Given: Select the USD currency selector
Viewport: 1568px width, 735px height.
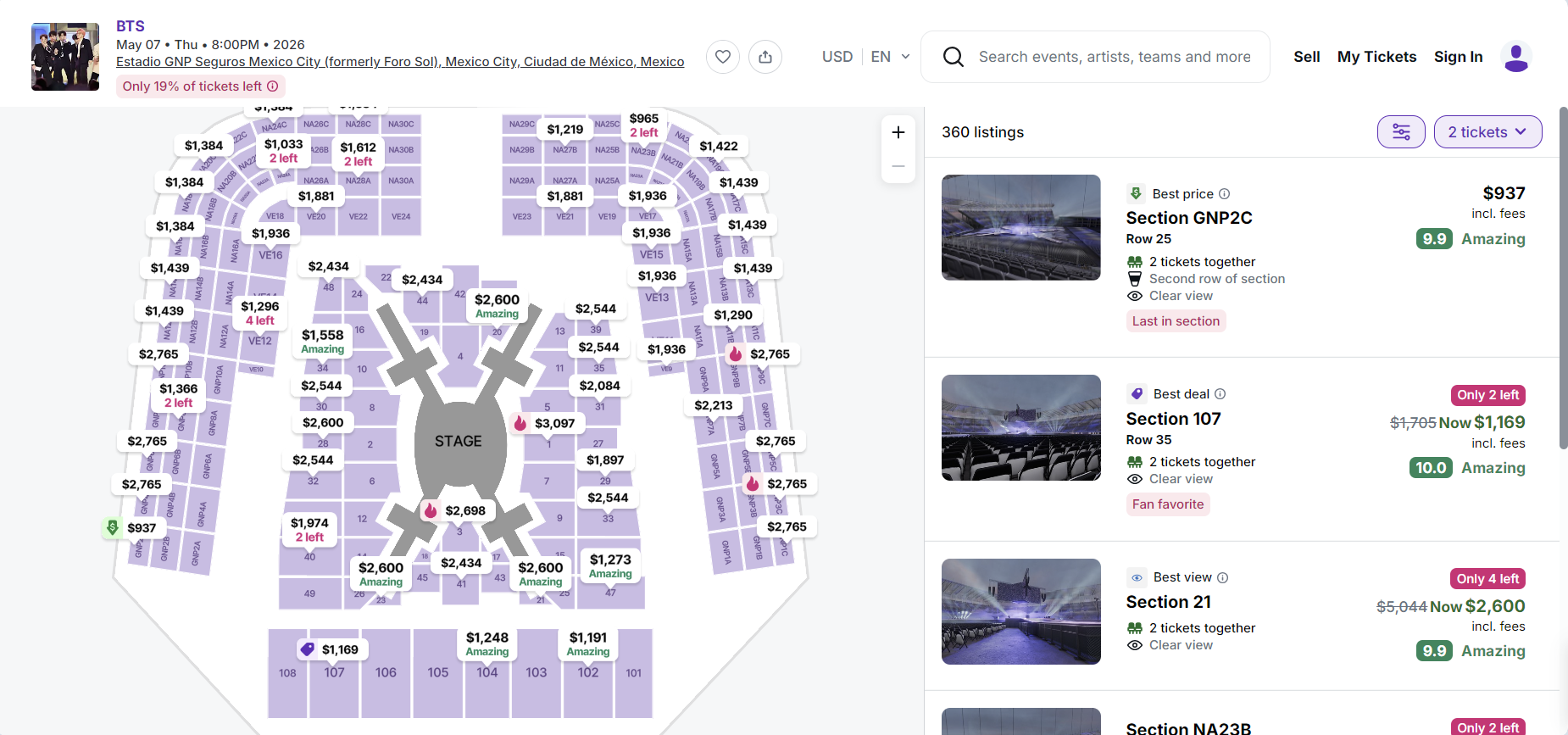Looking at the screenshot, I should (837, 57).
